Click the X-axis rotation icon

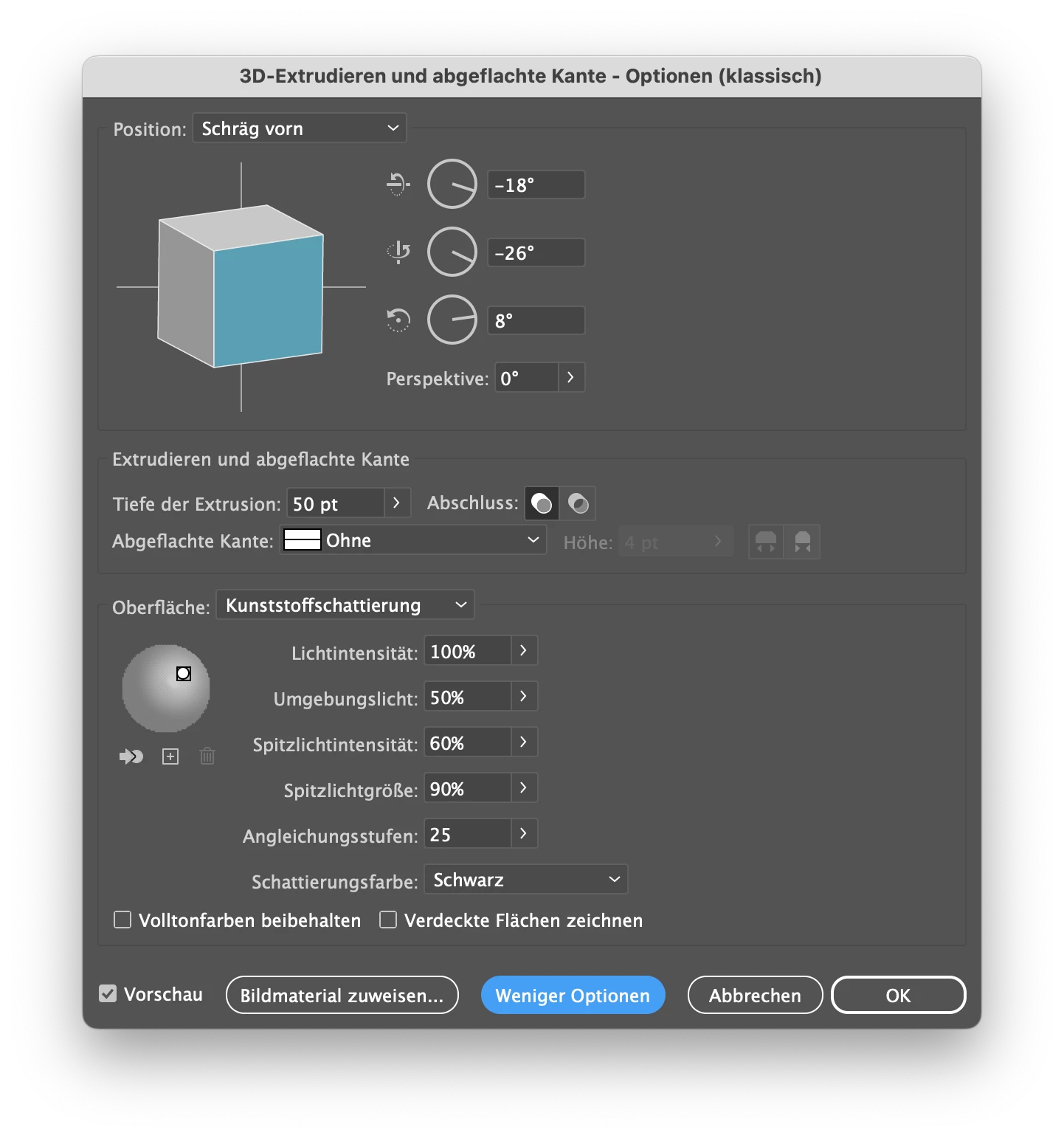point(398,184)
